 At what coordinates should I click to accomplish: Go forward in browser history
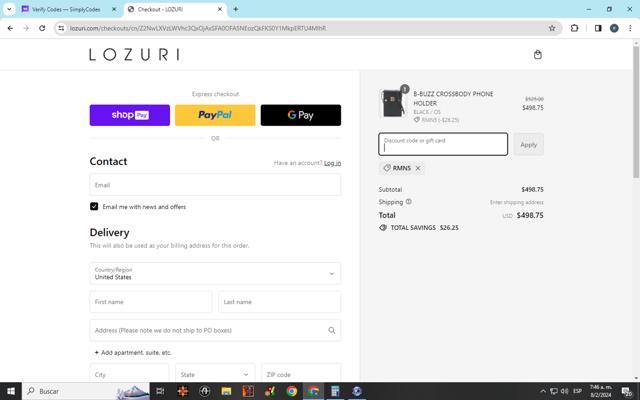click(26, 28)
